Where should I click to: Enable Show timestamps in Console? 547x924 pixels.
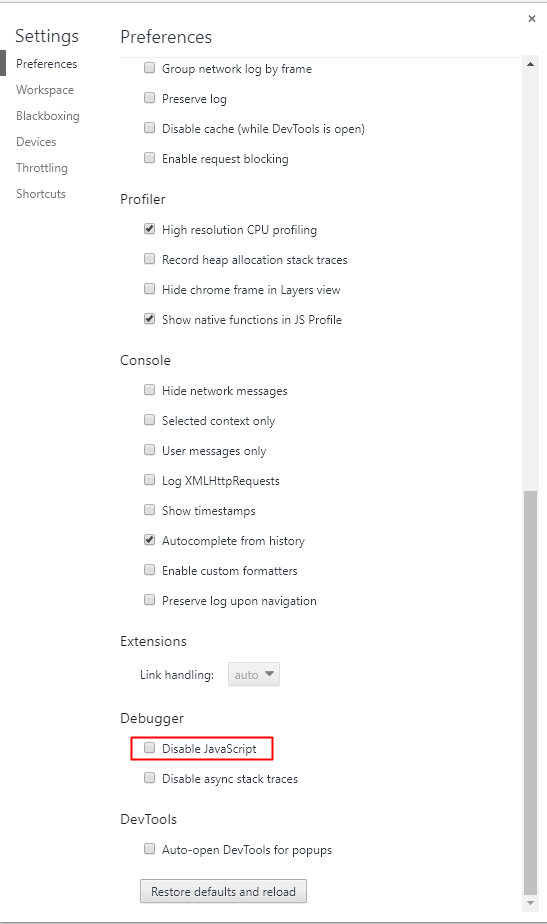tap(150, 510)
